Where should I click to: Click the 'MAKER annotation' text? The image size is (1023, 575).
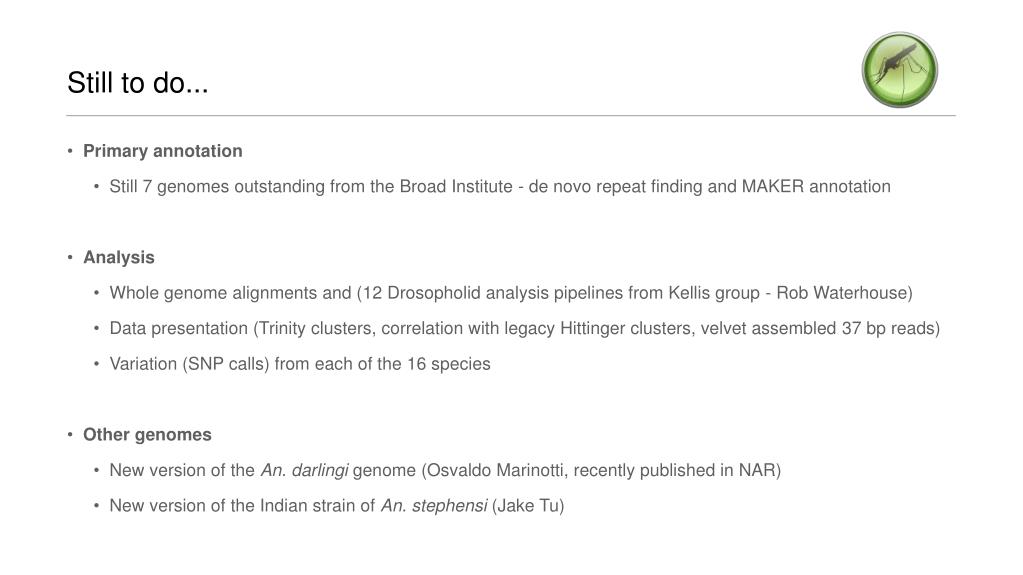[x=816, y=187]
